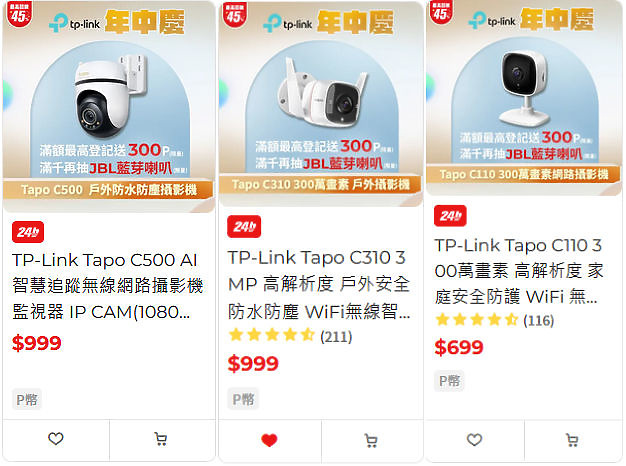This screenshot has height=466, width=626.
Task: Open Tapo C110 camera product image
Action: point(524,98)
